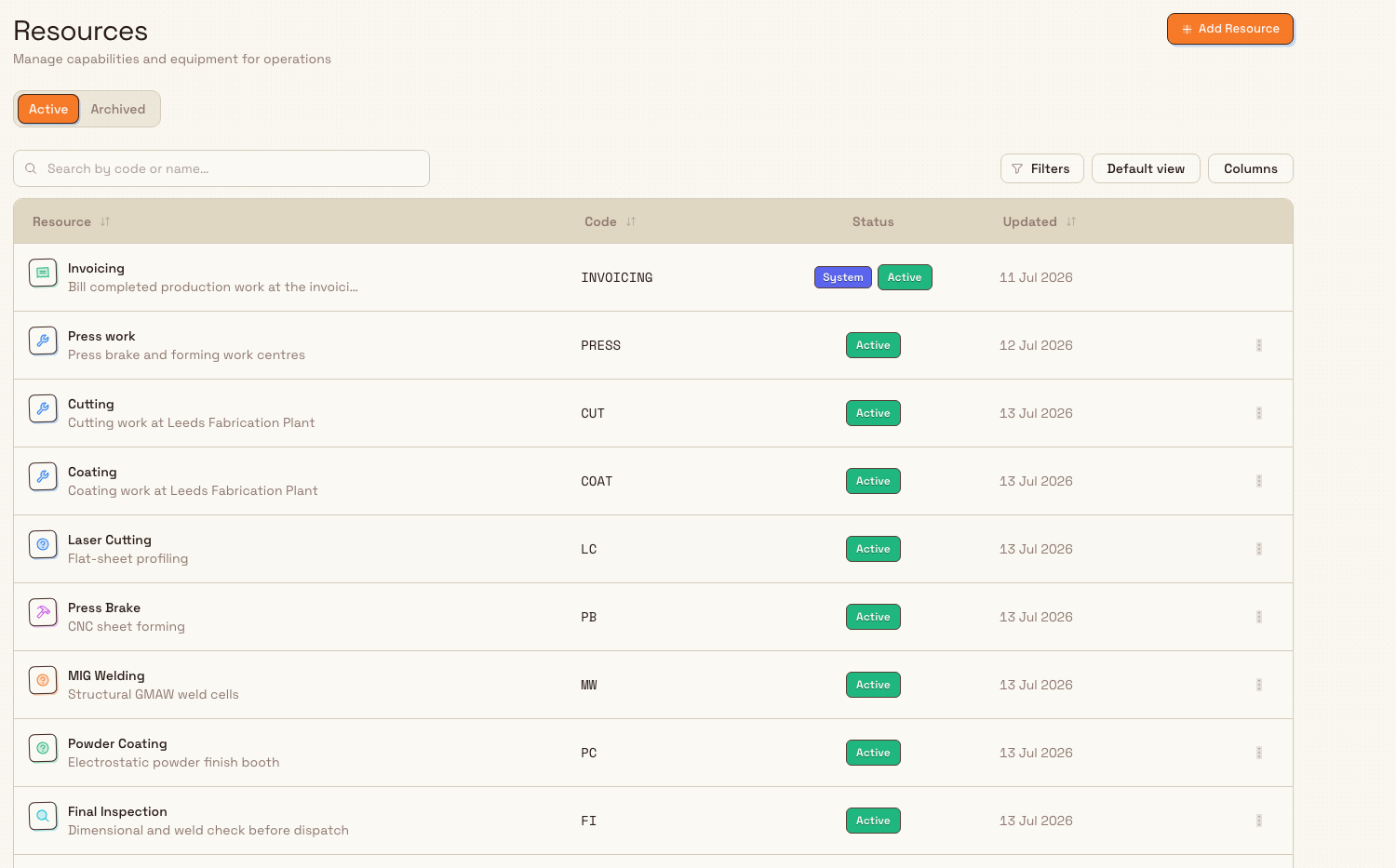Open the Powder Coating resource name

coord(117,743)
